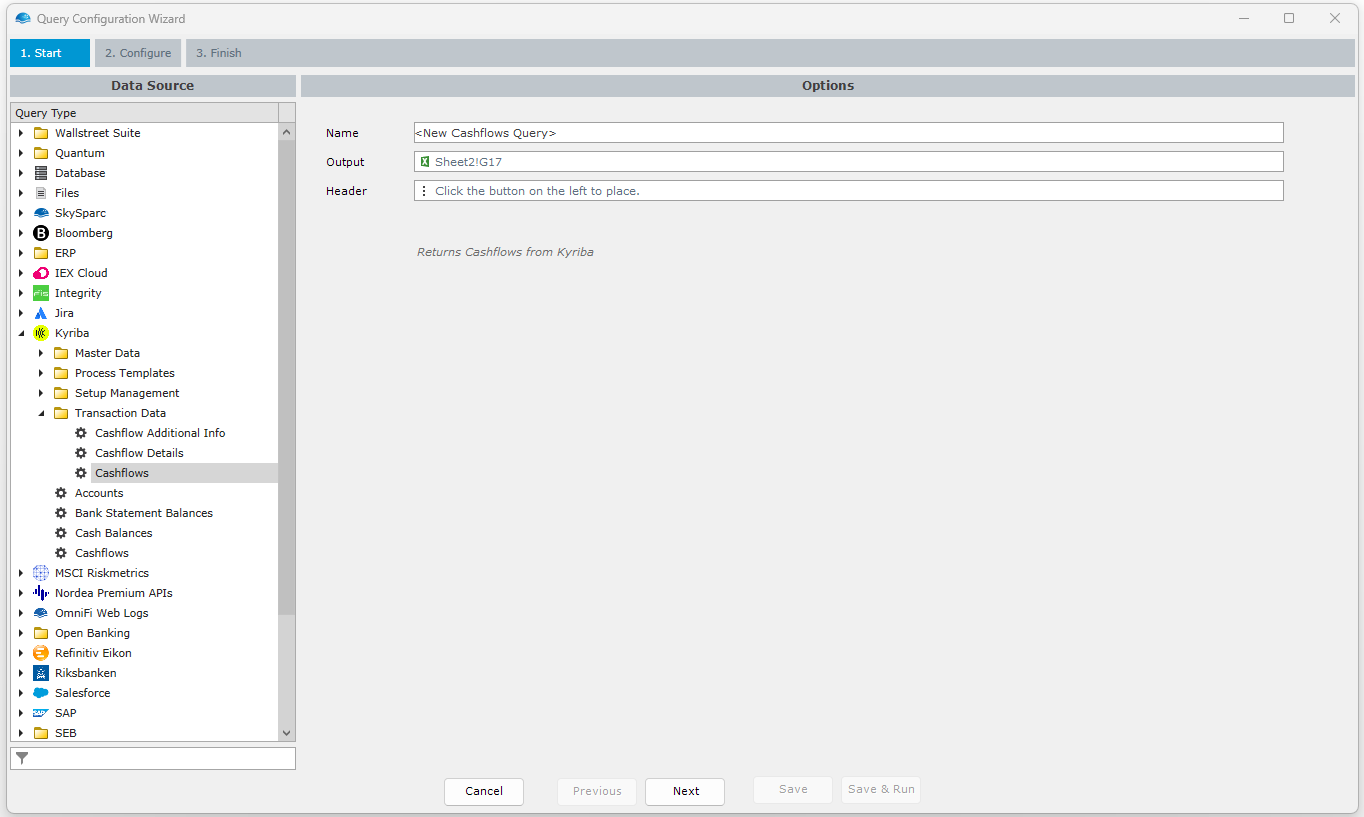Viewport: 1364px width, 817px height.
Task: Click the Excel icon in Output field
Action: click(425, 162)
